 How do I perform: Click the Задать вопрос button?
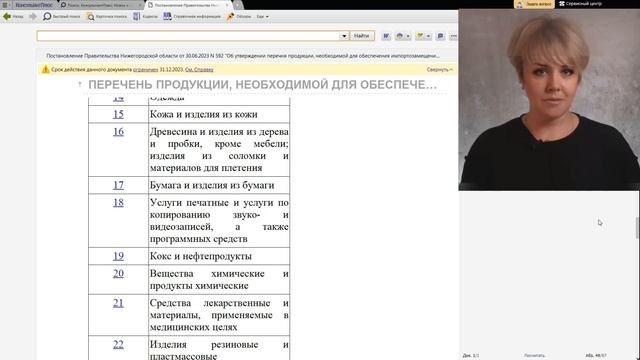click(x=534, y=4)
